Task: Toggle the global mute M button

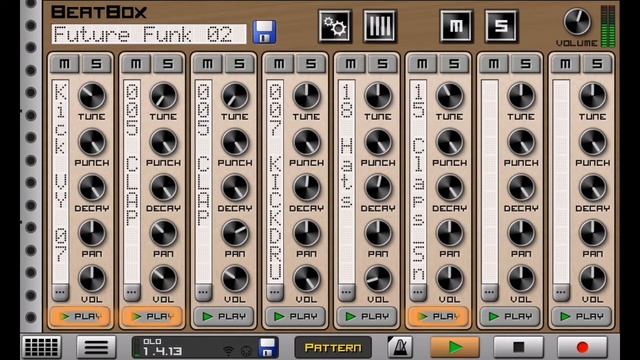Action: pyautogui.click(x=456, y=27)
